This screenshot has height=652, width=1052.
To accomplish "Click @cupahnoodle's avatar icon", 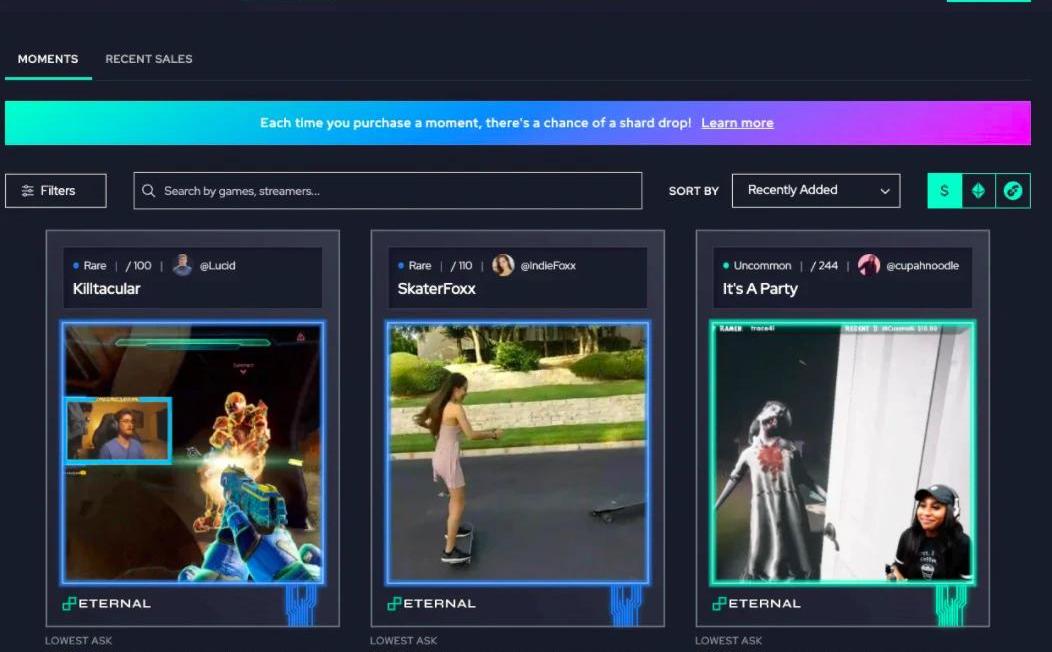I will click(x=868, y=265).
